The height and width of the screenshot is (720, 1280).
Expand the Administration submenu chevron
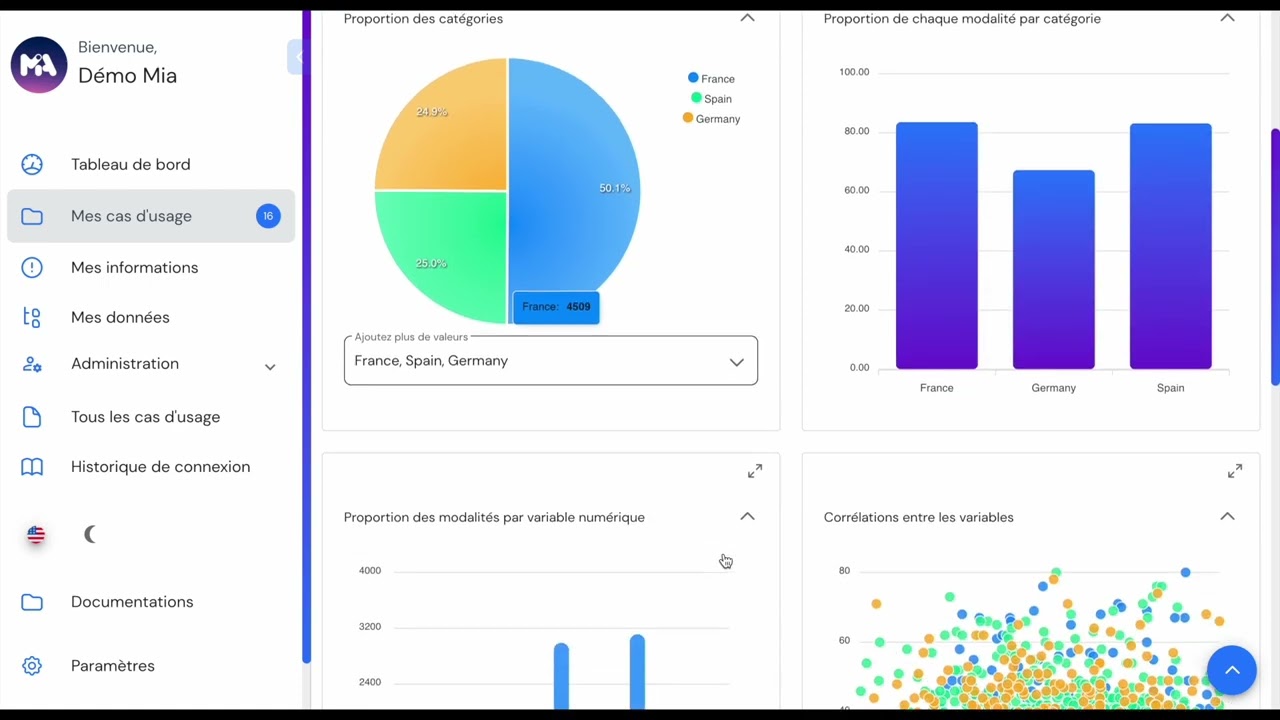pyautogui.click(x=270, y=367)
